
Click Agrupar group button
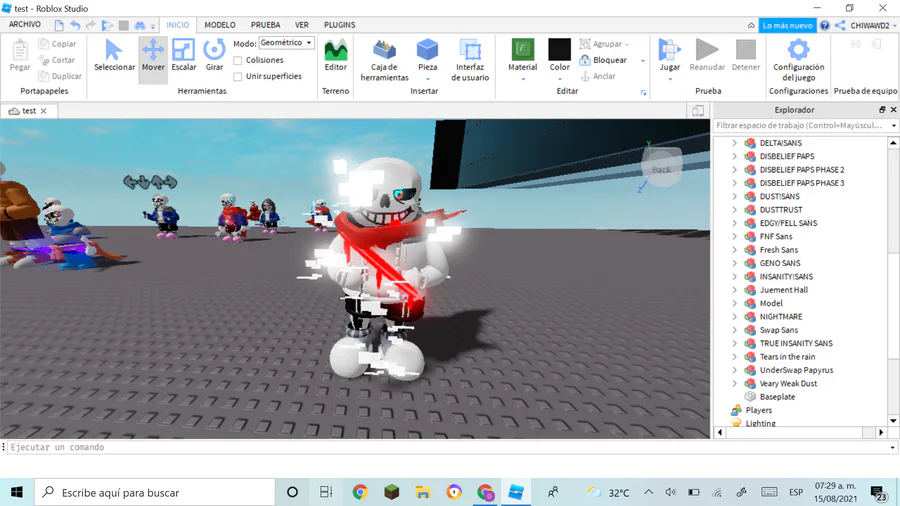[x=604, y=44]
